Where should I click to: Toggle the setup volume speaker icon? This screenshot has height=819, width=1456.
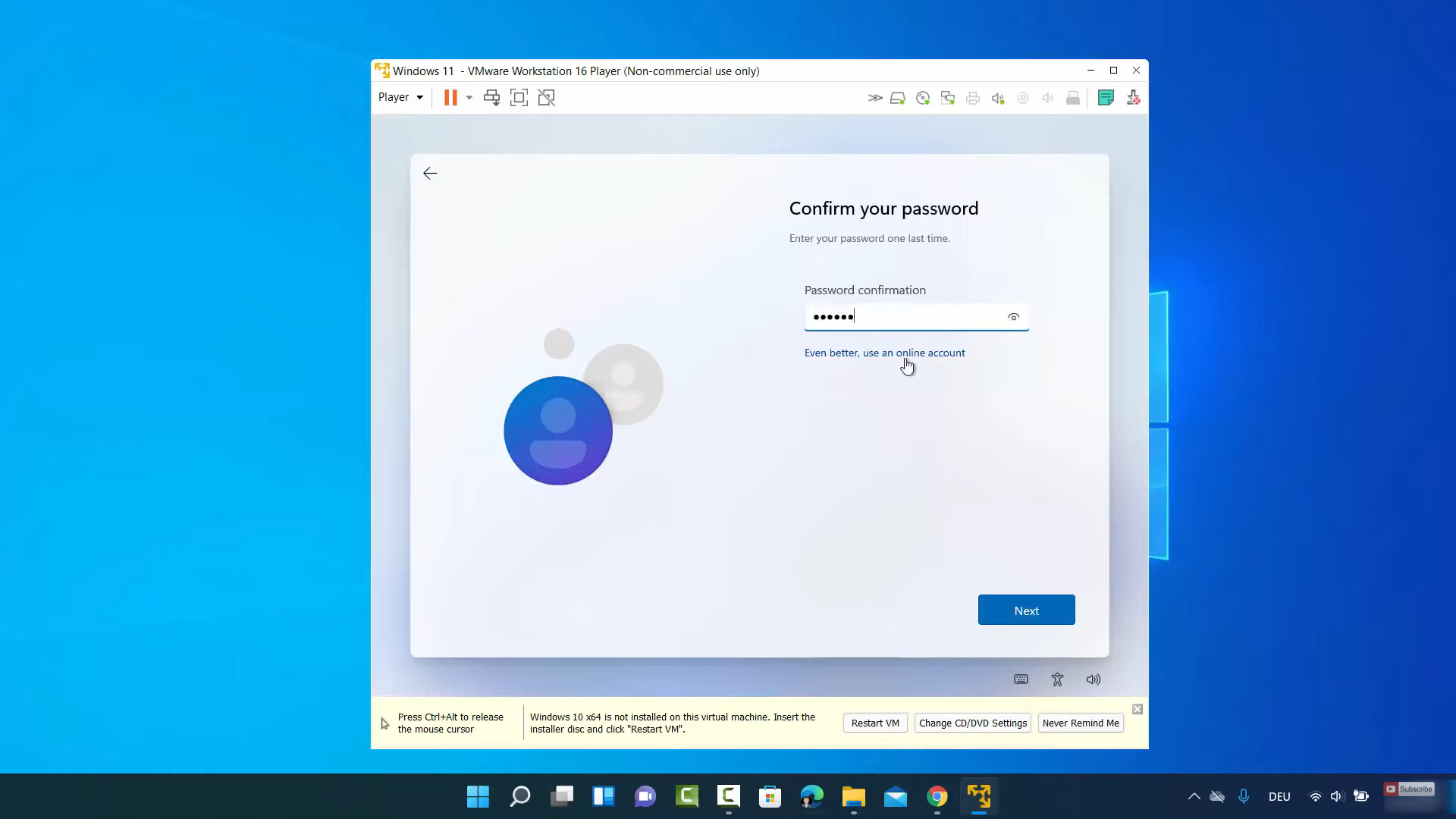pos(1093,679)
